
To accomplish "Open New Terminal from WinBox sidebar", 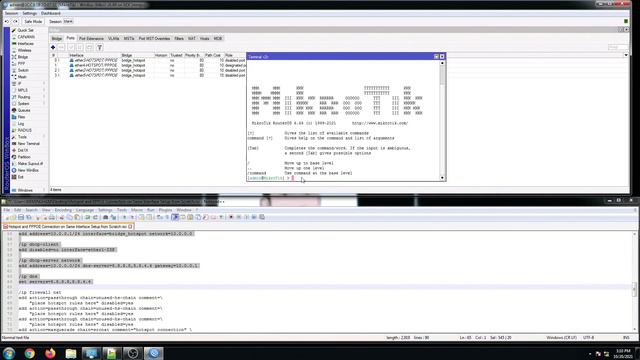I will [28, 144].
